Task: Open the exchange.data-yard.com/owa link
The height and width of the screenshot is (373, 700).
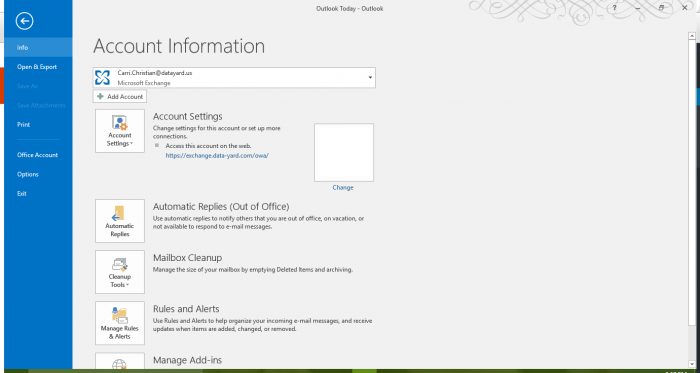Action: pyautogui.click(x=217, y=156)
